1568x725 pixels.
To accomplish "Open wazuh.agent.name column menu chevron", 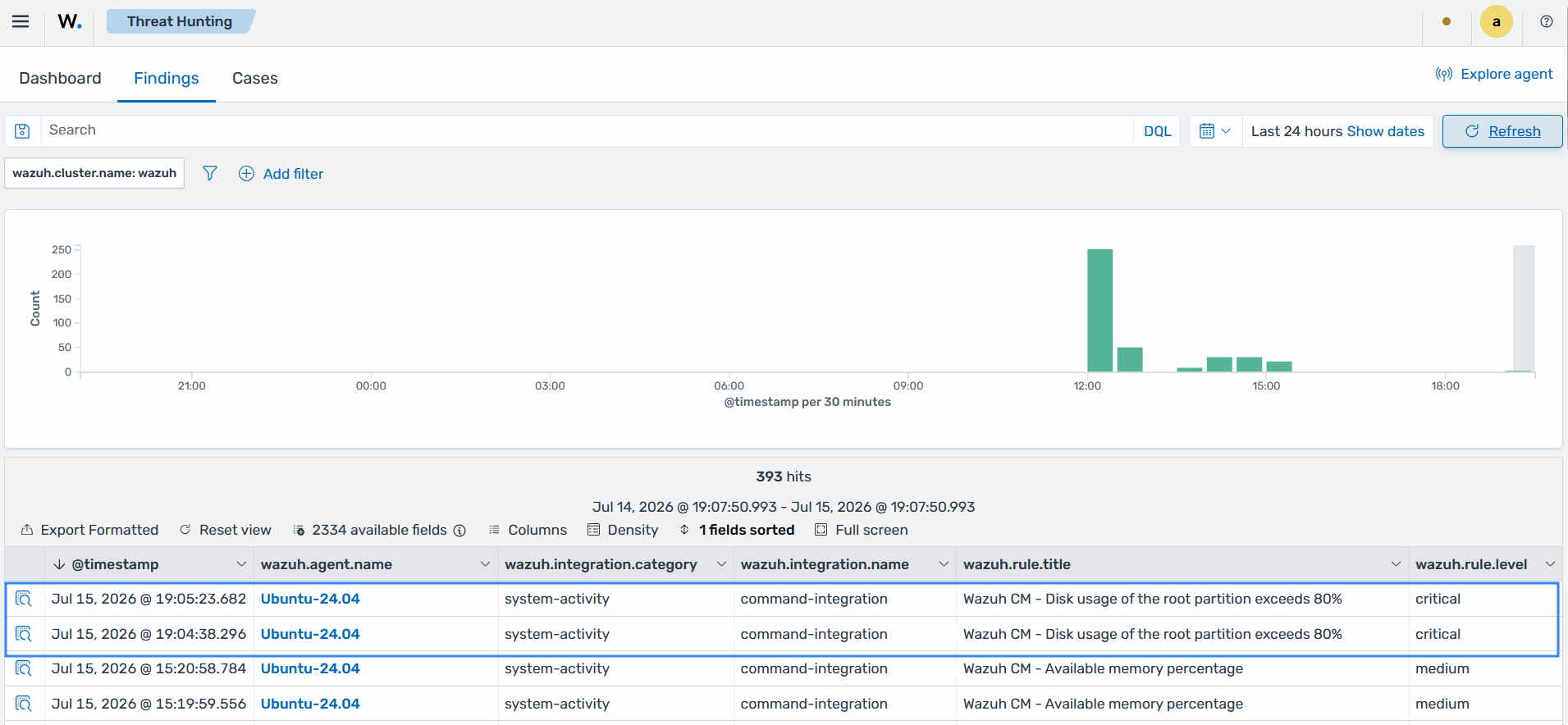I will click(x=485, y=564).
